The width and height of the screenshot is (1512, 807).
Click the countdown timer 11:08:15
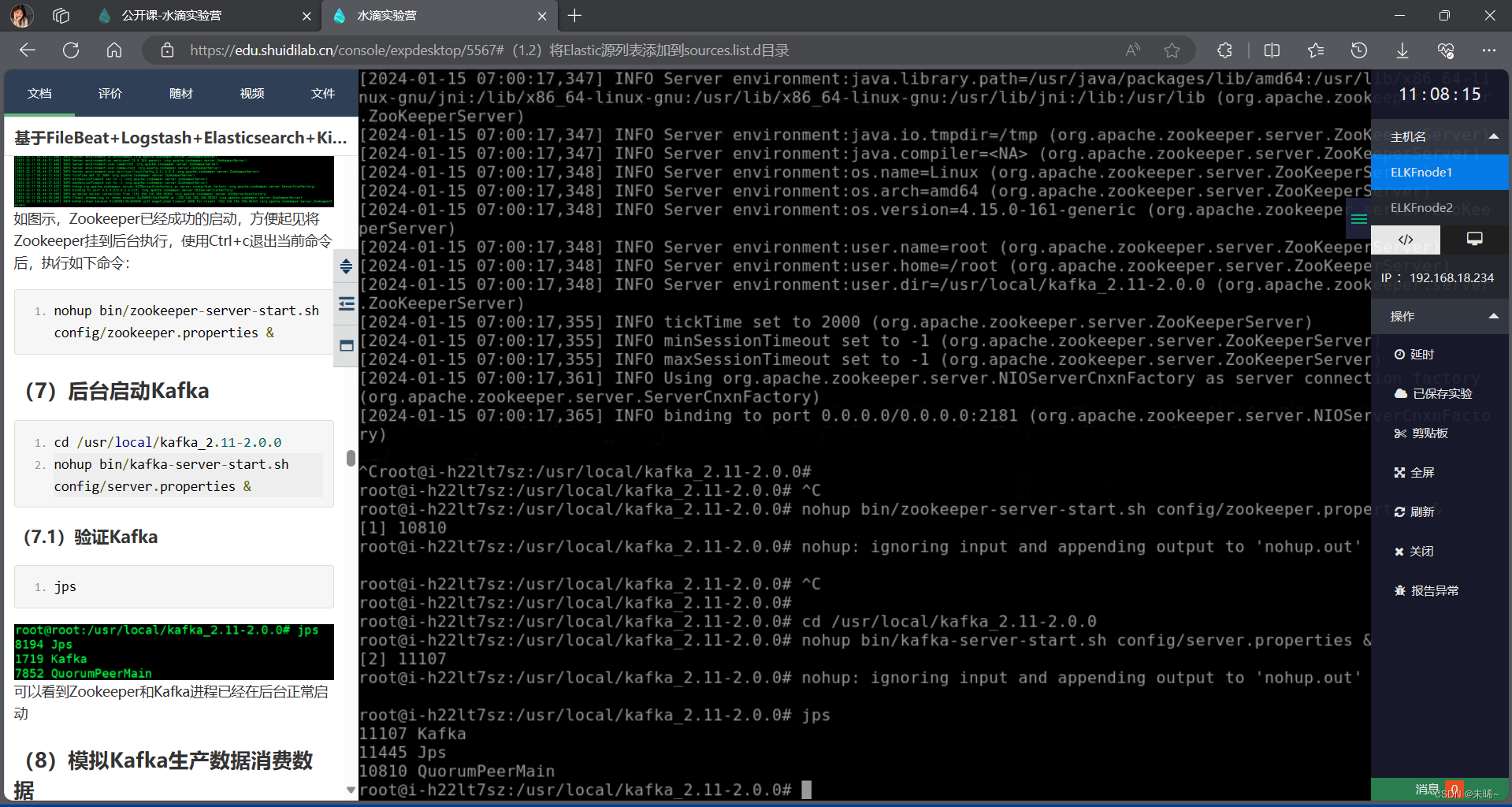point(1440,95)
